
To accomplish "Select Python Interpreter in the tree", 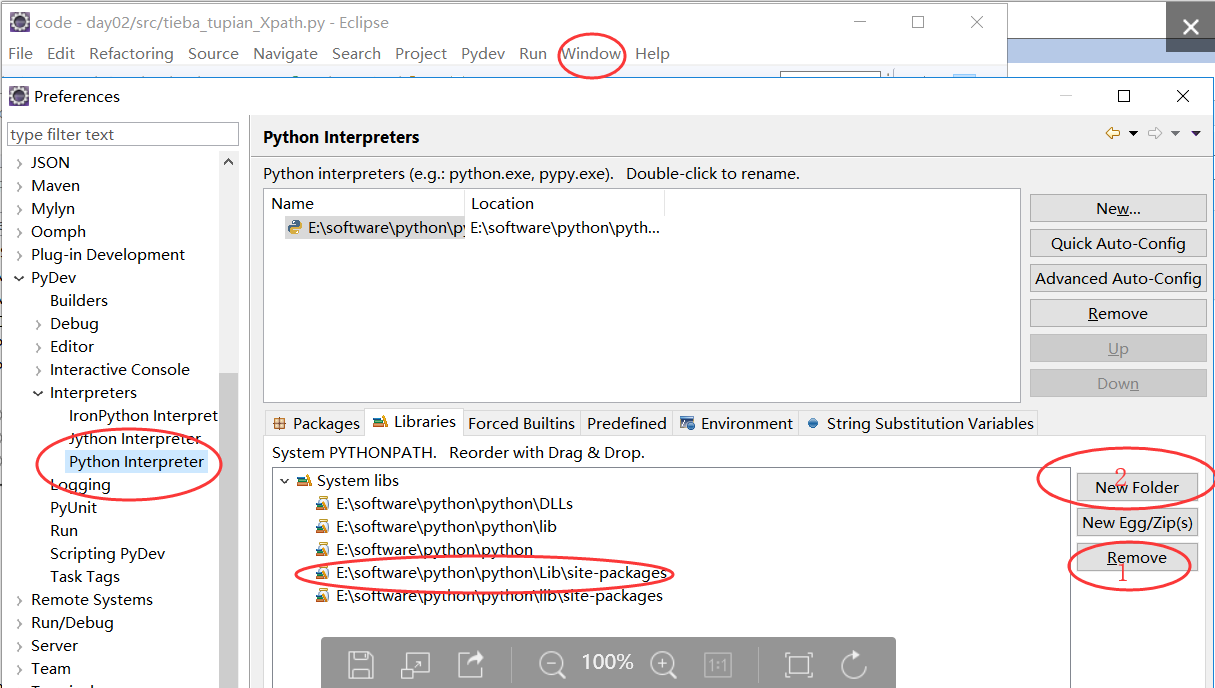I will 136,462.
